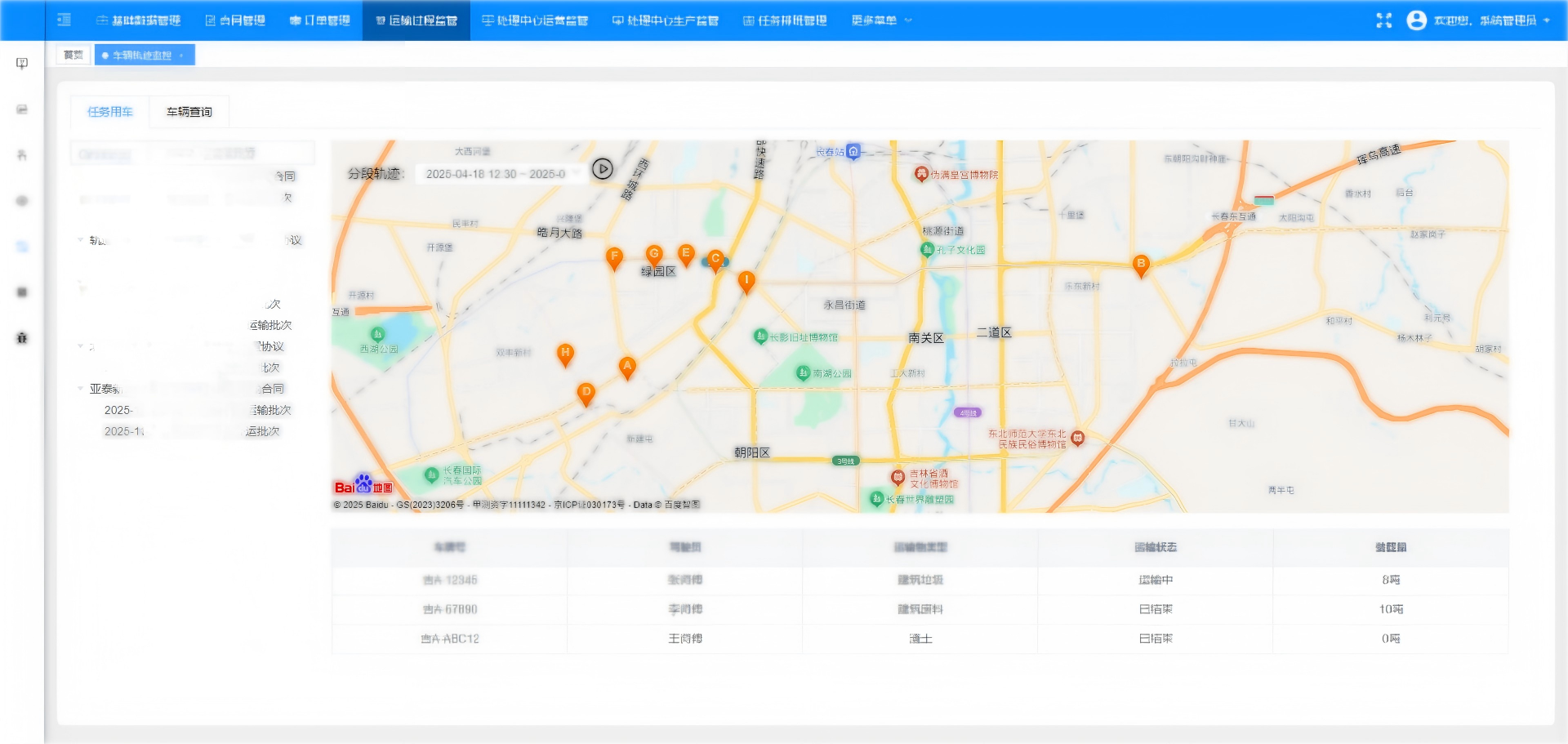
Task: Select map marker H on the map
Action: [565, 354]
